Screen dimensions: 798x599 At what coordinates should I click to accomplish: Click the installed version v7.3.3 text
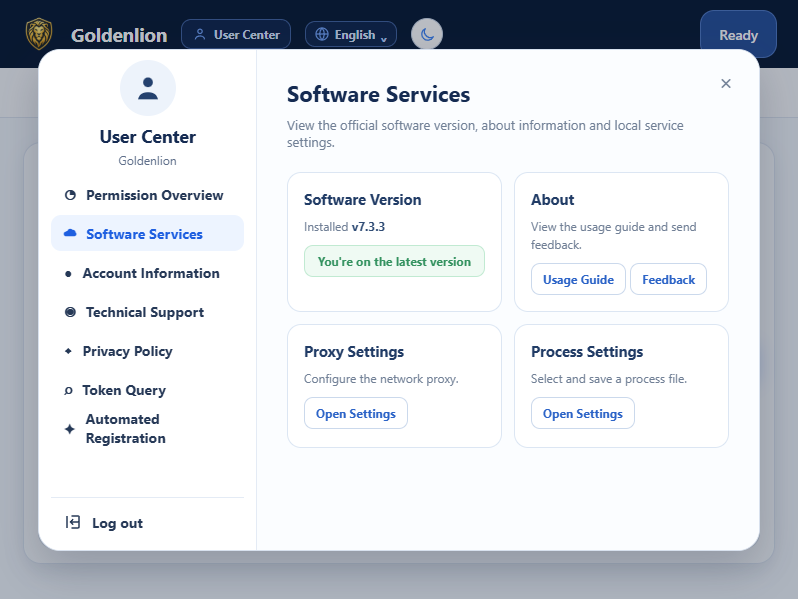click(x=368, y=227)
